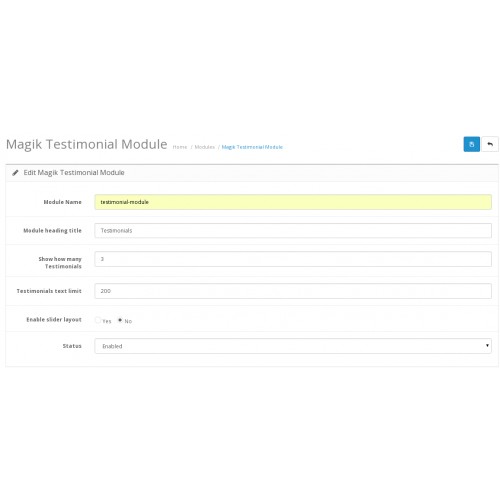Open the Status dropdown showing Enabled

(293, 346)
